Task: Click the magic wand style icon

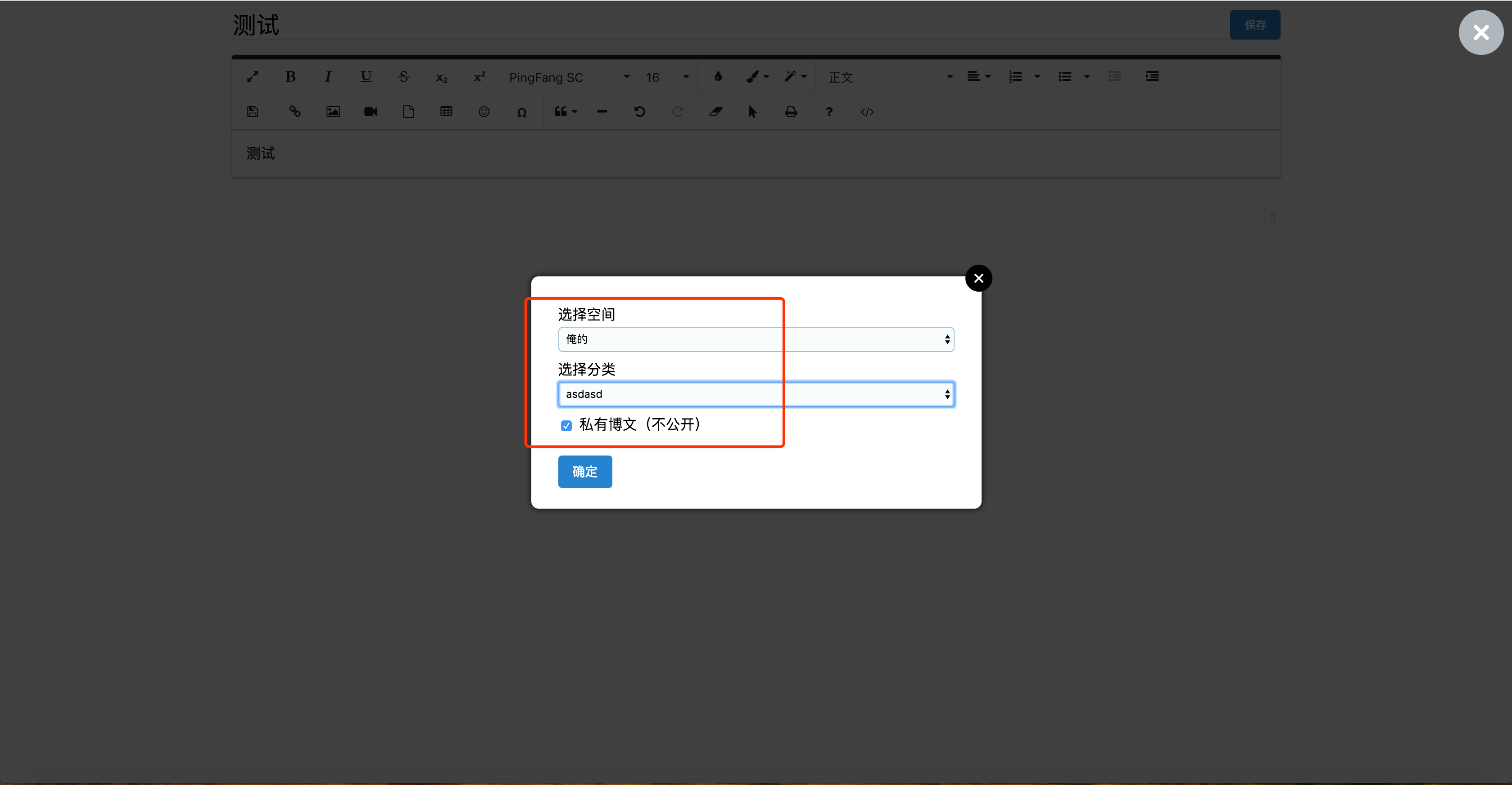Action: (x=791, y=76)
